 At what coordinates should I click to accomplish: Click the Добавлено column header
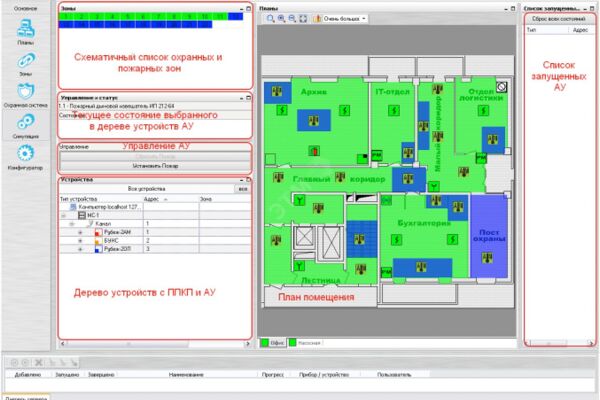(28, 375)
